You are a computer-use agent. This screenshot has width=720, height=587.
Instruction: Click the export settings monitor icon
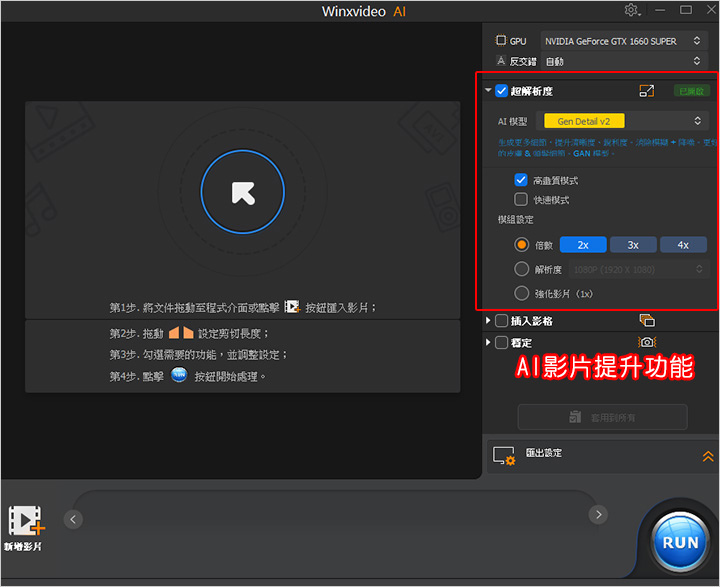(x=504, y=456)
